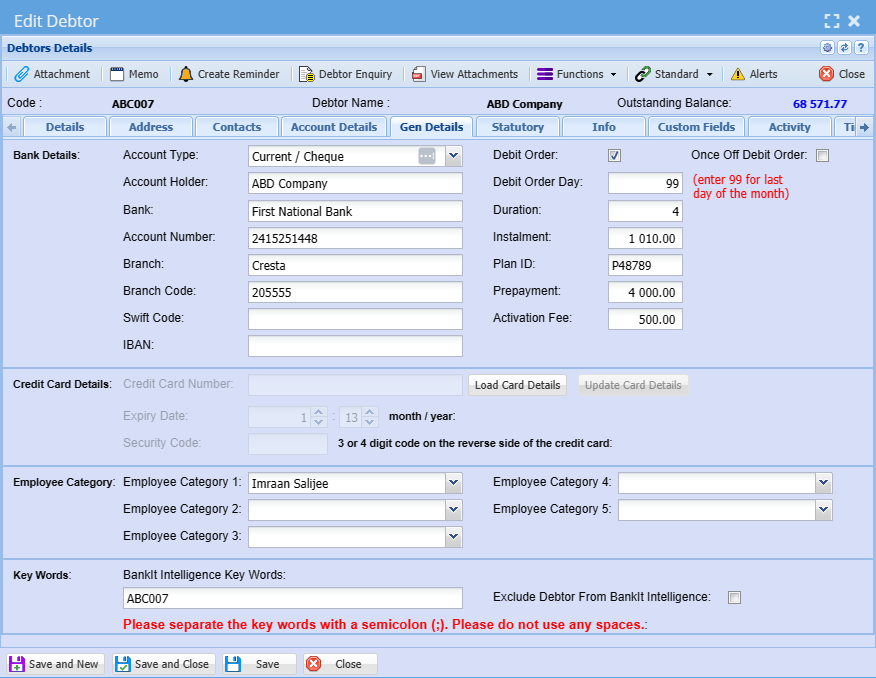Open the Memo notepad icon
876x678 pixels.
tap(117, 74)
